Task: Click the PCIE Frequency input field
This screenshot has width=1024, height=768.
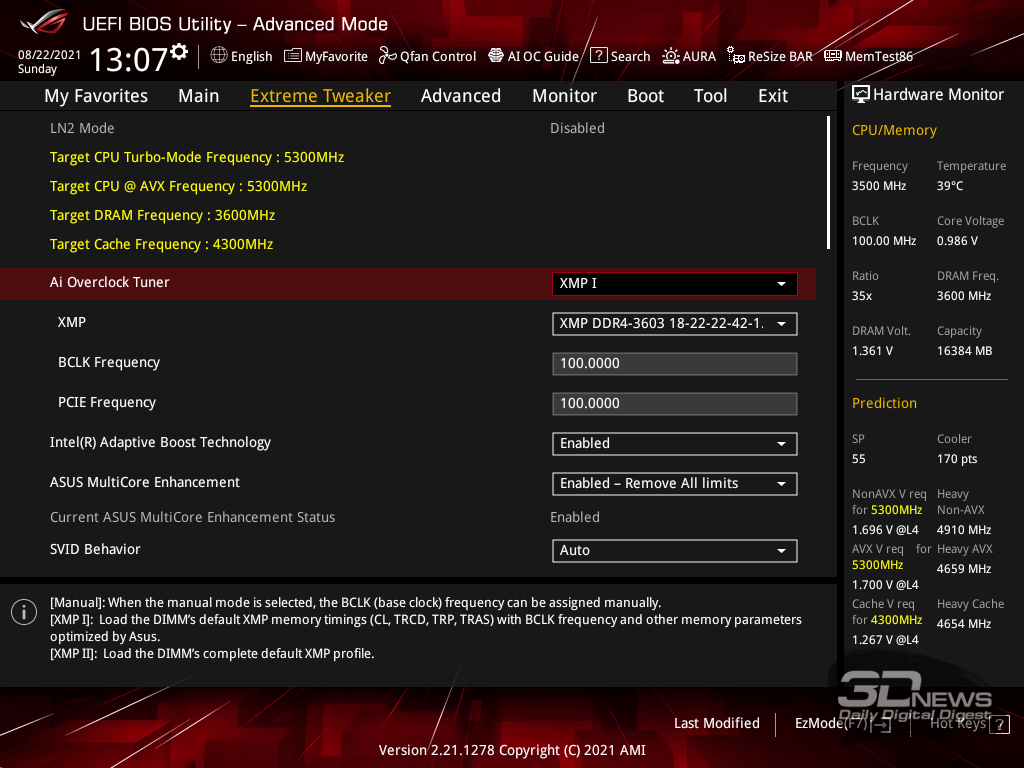Action: pos(675,404)
